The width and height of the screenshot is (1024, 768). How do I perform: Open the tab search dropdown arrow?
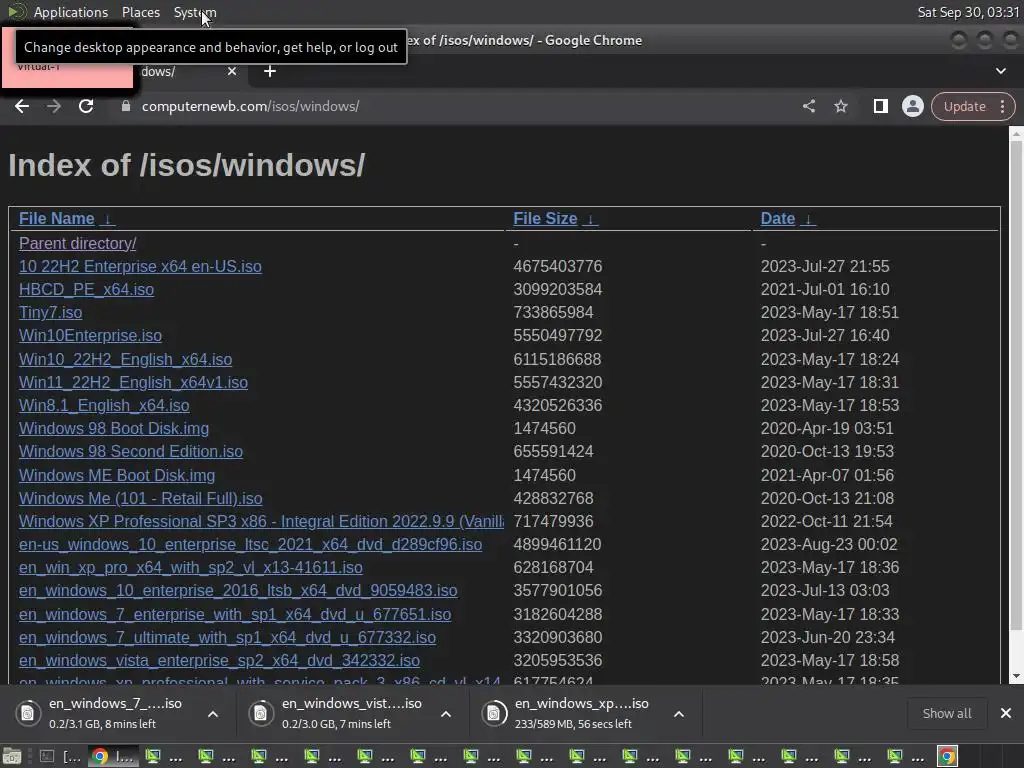(1000, 71)
